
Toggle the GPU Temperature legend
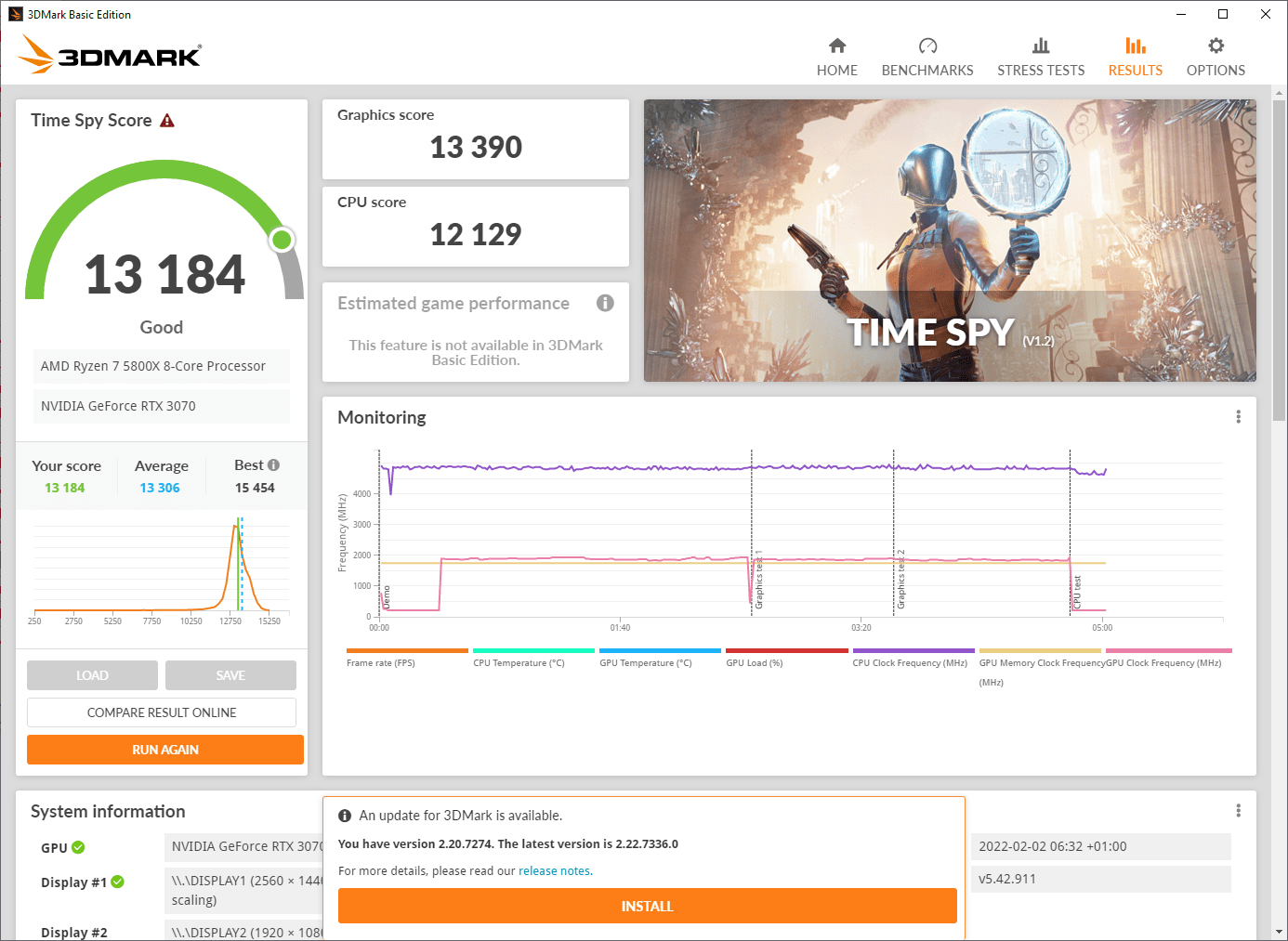pos(660,658)
